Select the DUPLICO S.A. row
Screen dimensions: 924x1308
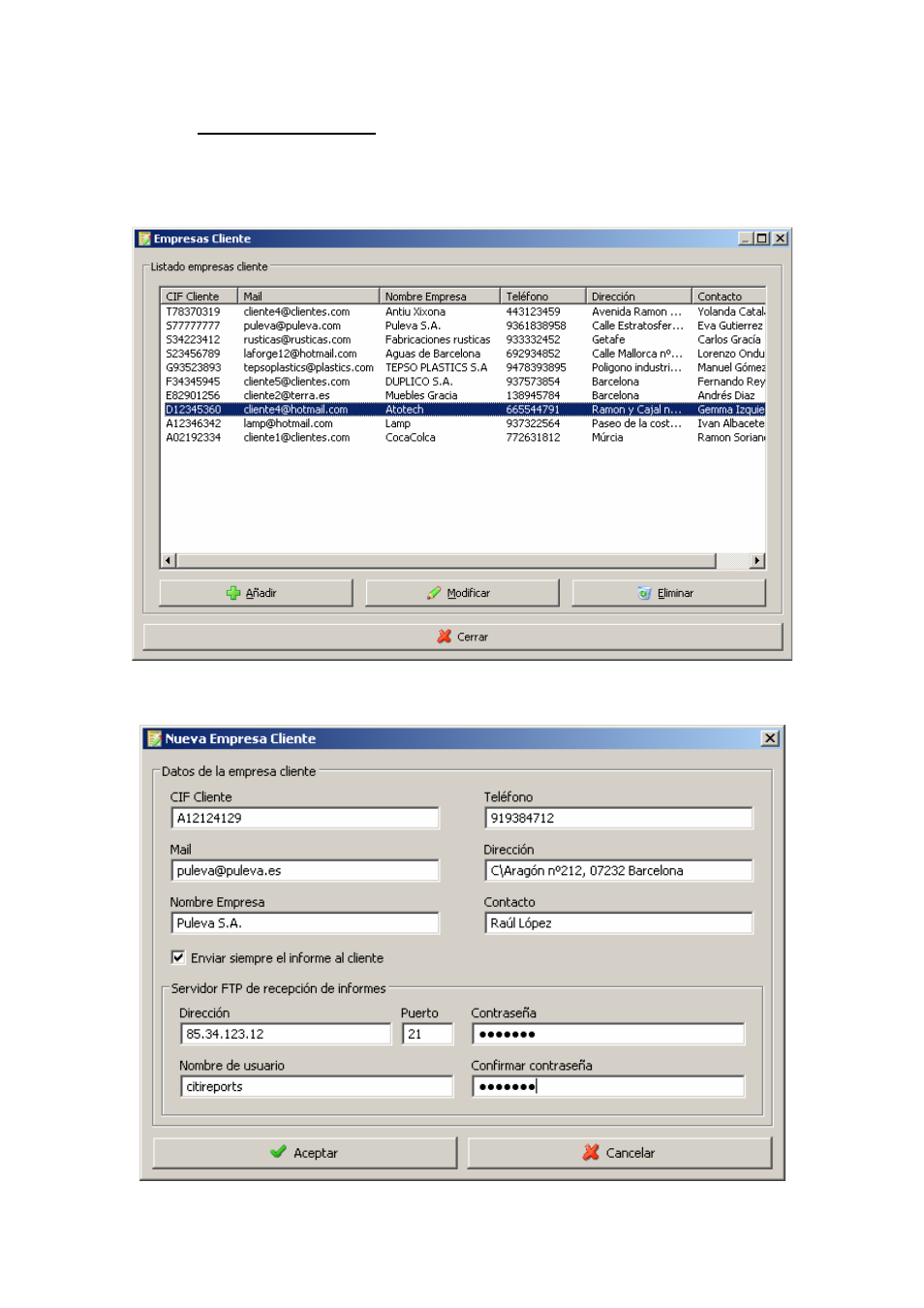tap(463, 382)
